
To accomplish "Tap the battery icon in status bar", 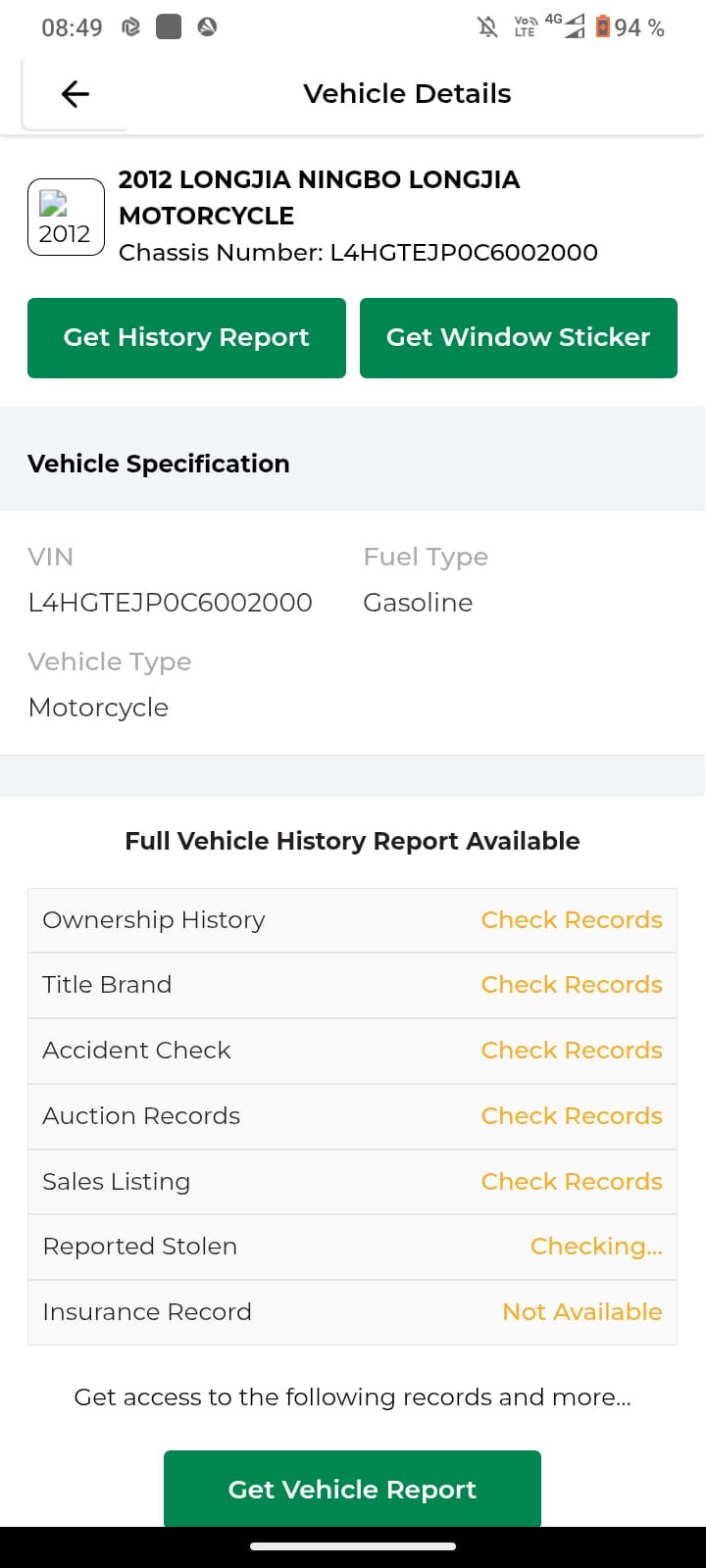I will coord(603,27).
